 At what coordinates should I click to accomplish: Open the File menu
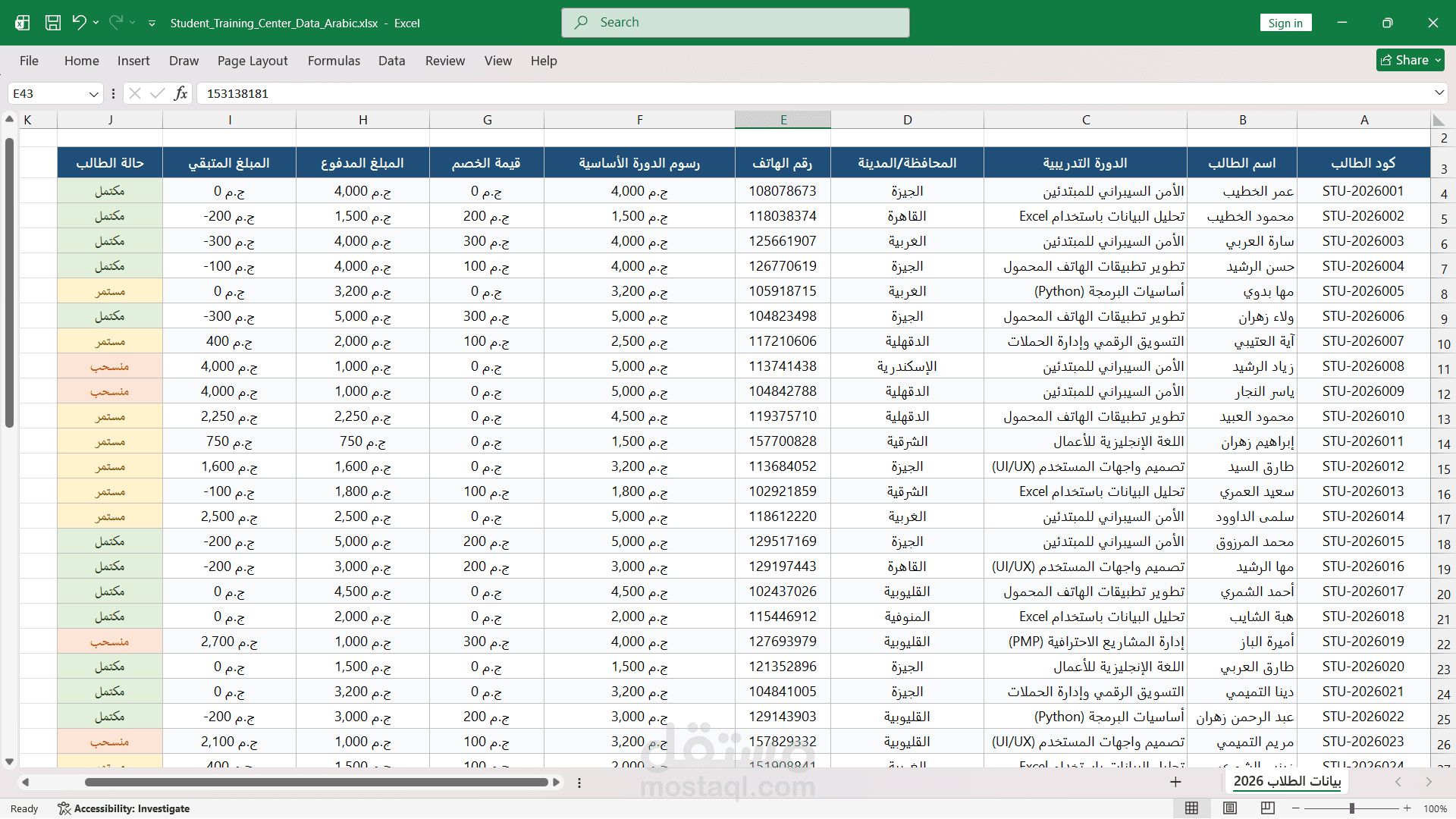(x=29, y=61)
